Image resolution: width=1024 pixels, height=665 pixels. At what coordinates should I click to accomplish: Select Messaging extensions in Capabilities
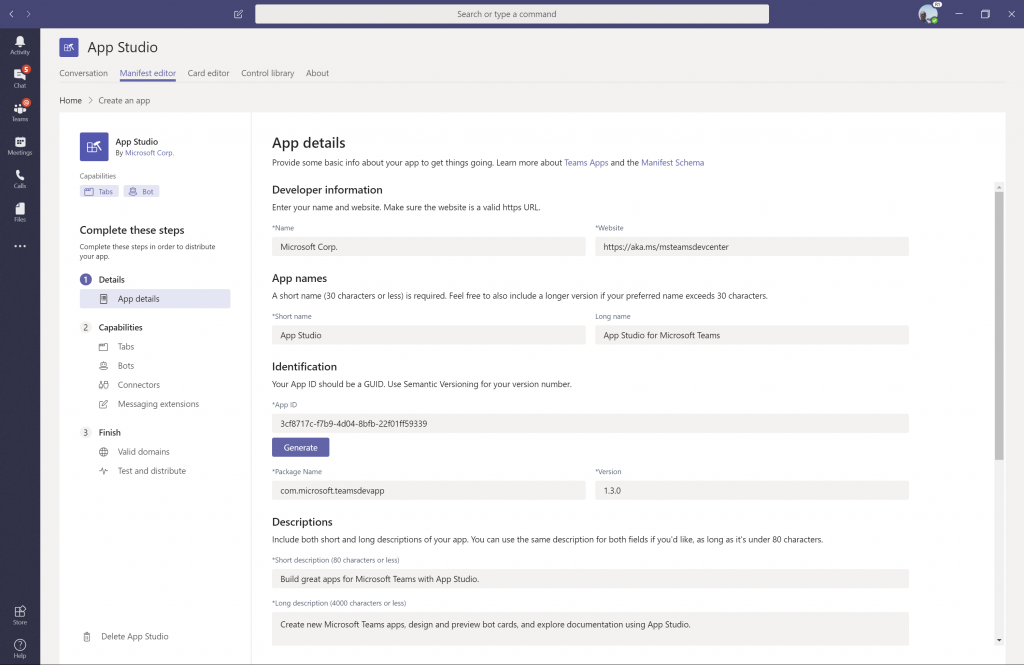pos(158,404)
